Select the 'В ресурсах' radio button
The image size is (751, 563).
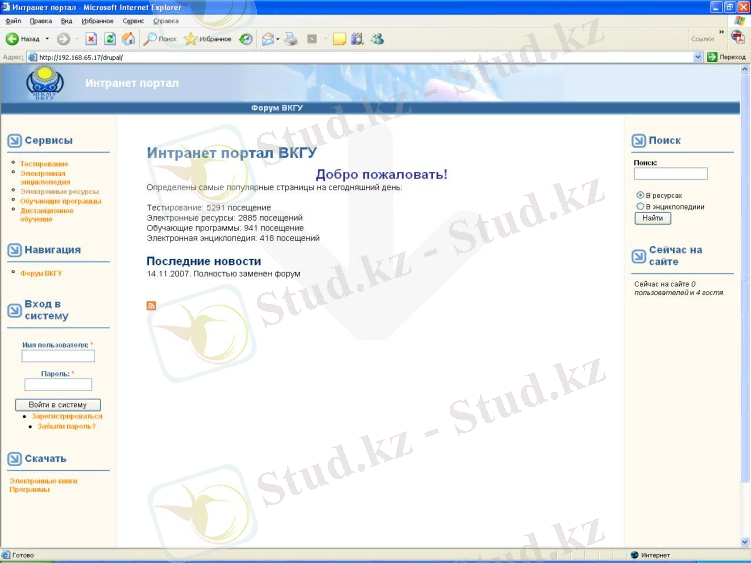click(x=640, y=195)
